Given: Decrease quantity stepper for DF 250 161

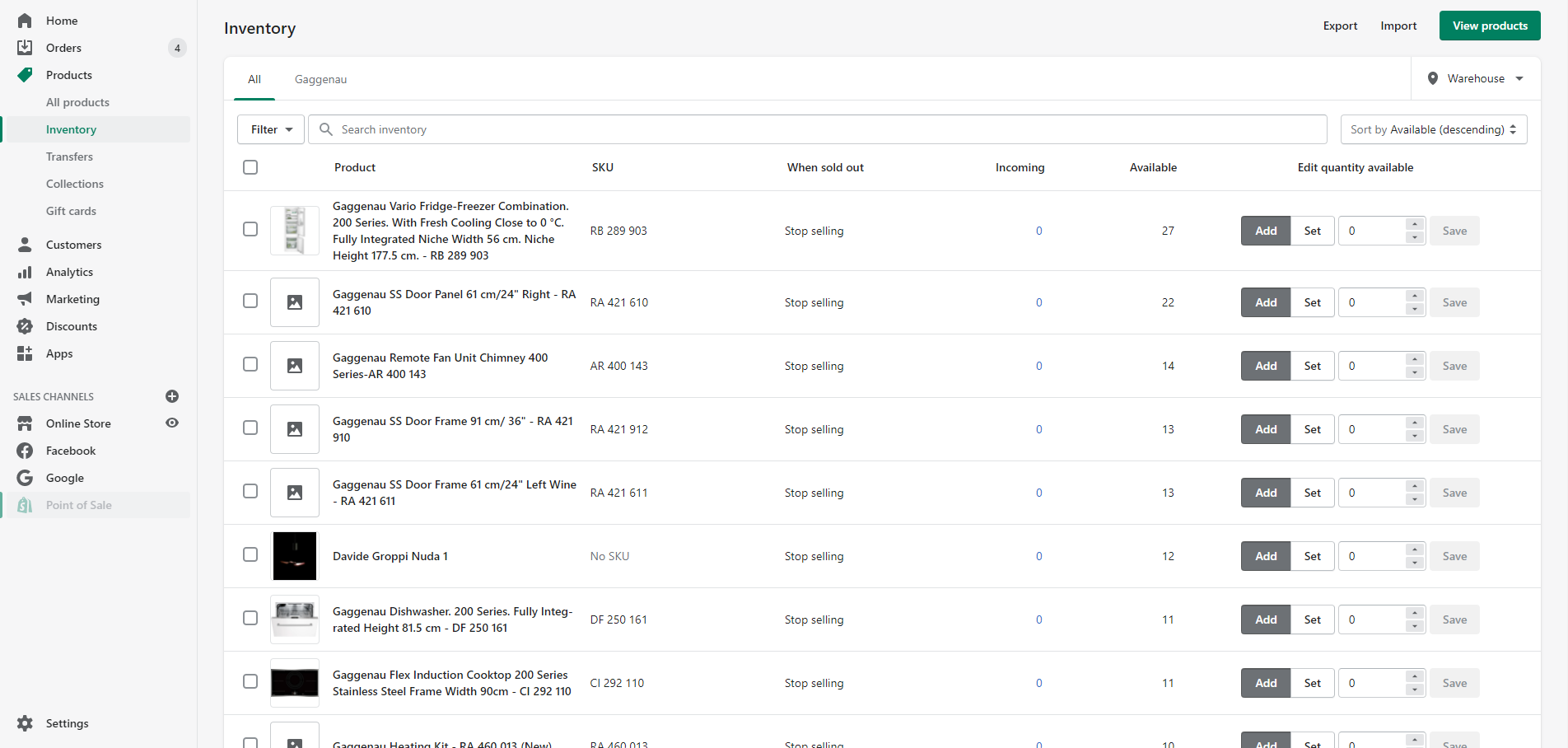Looking at the screenshot, I should coord(1415,626).
